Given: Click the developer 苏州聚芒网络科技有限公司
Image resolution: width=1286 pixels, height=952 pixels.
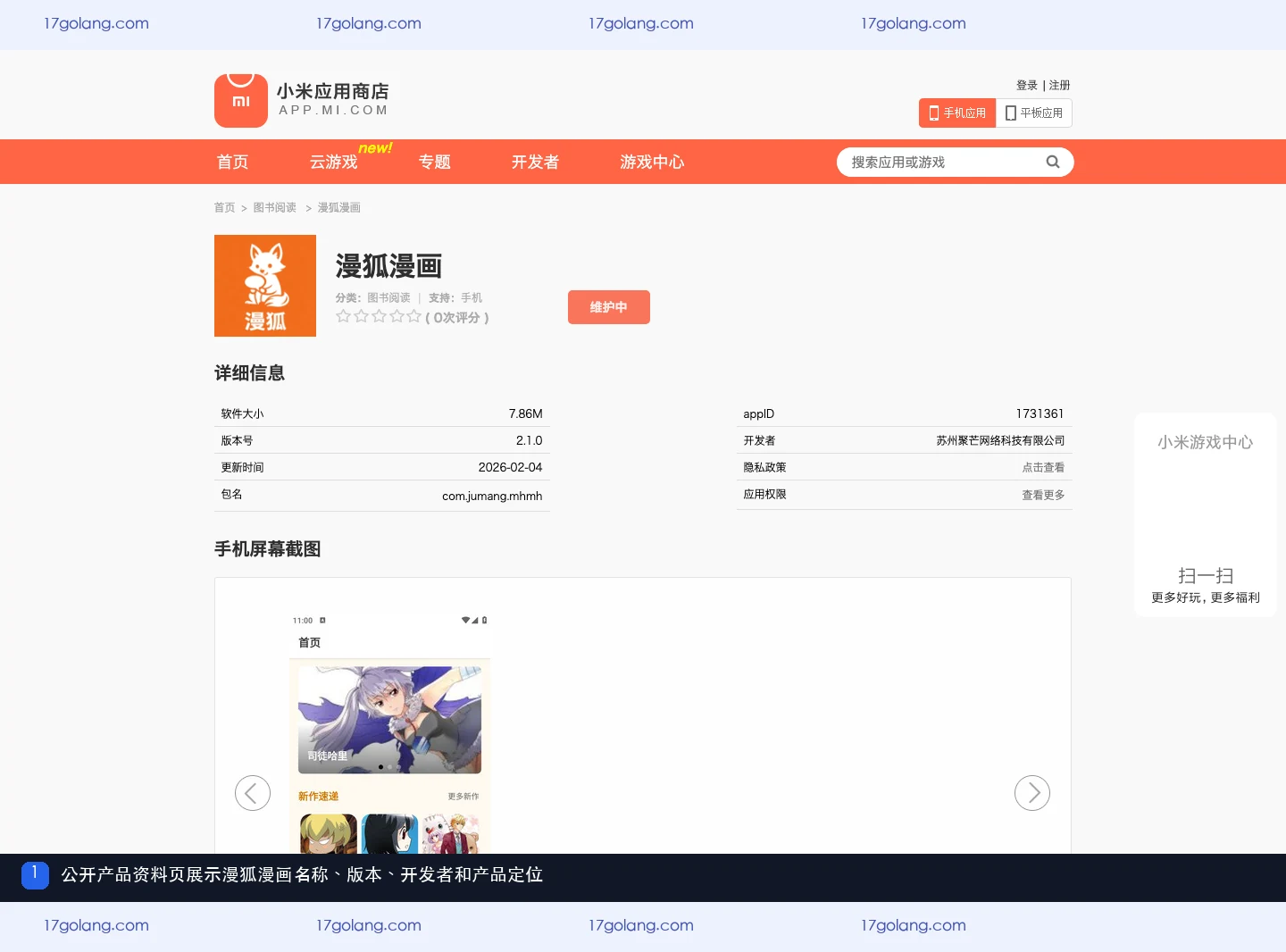Looking at the screenshot, I should (x=1000, y=440).
